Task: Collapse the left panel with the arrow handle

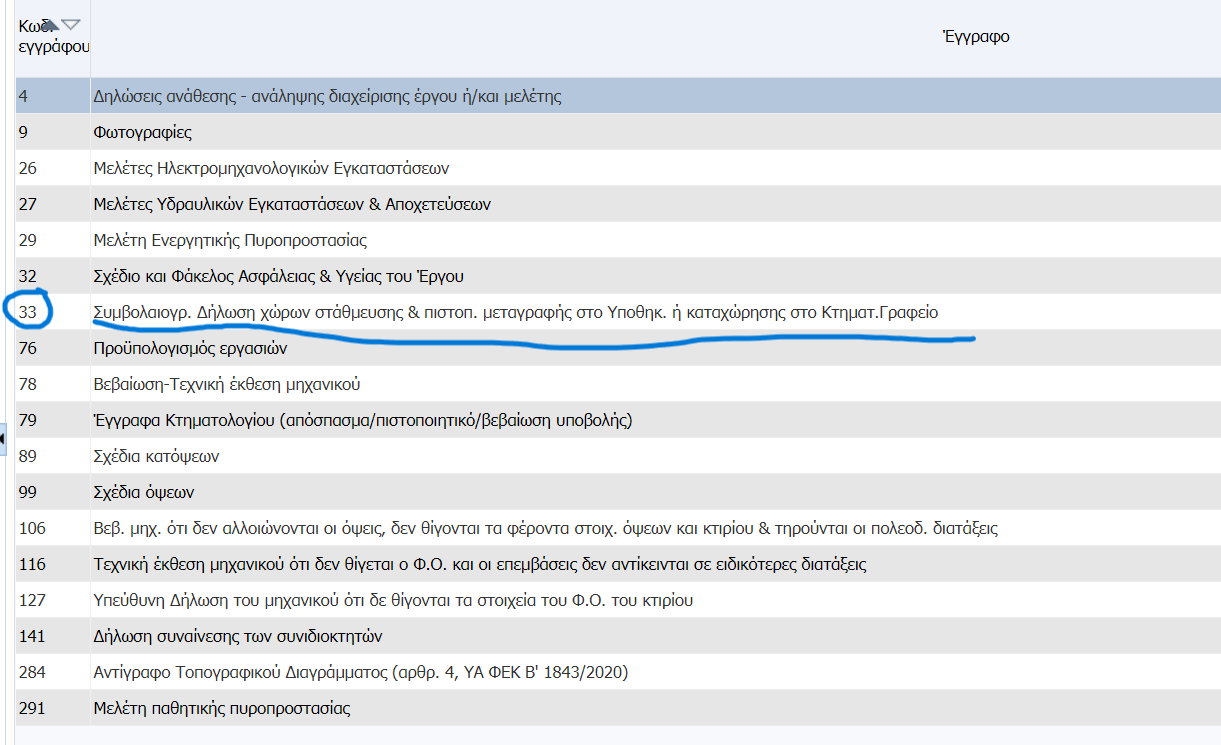Action: click(4, 438)
